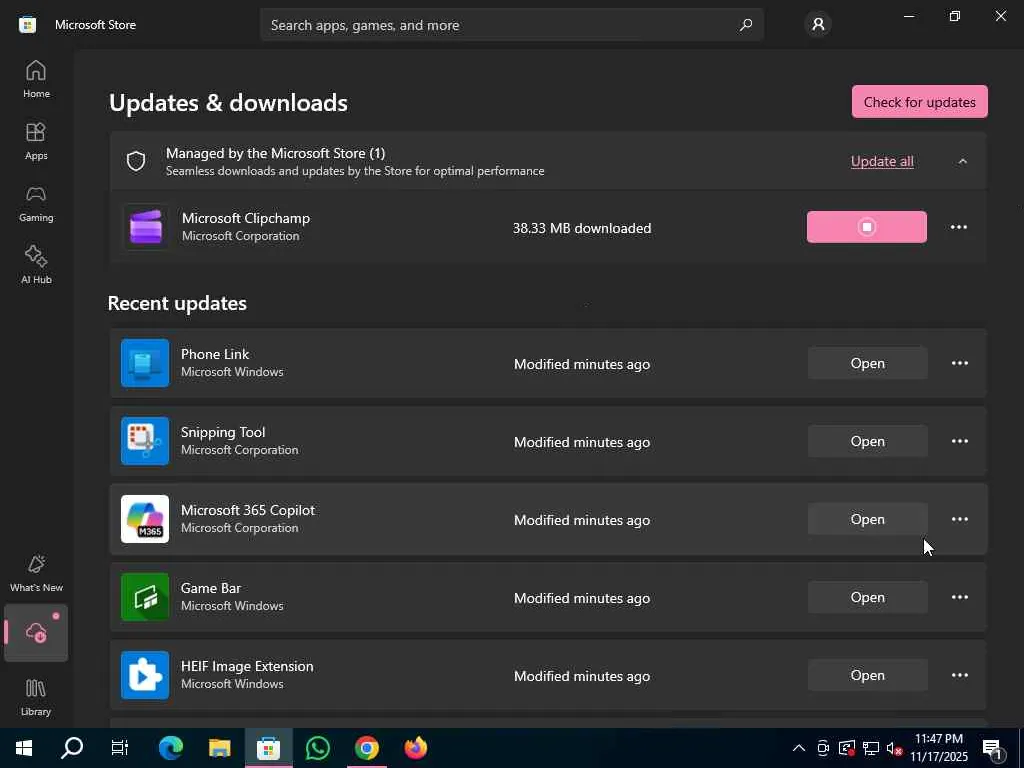The width and height of the screenshot is (1024, 768).
Task: Collapse the Managed by Microsoft Store section
Action: click(963, 161)
